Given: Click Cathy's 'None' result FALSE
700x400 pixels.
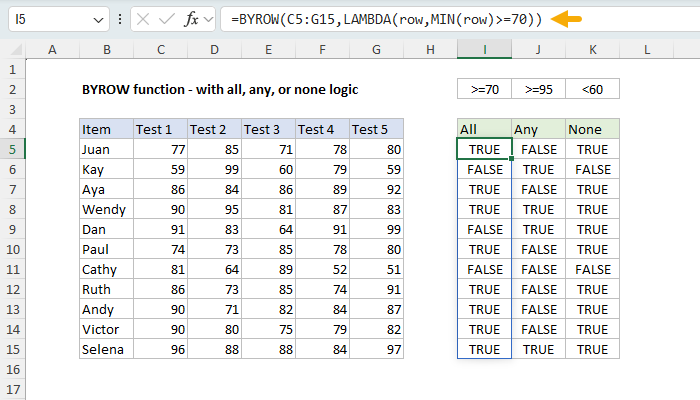Looking at the screenshot, I should (592, 269).
